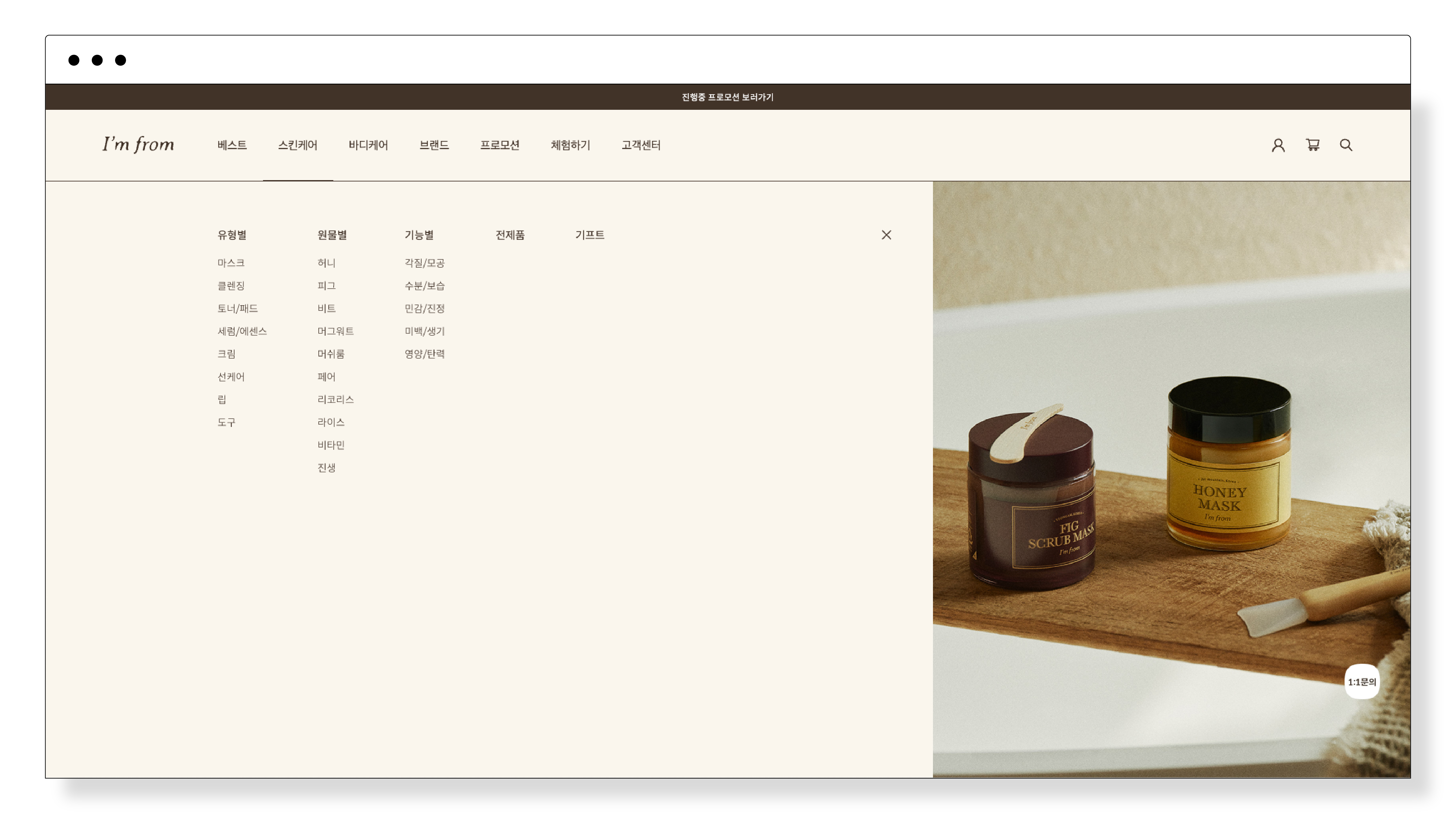1456x822 pixels.
Task: Open the 기프트 category link
Action: click(589, 235)
